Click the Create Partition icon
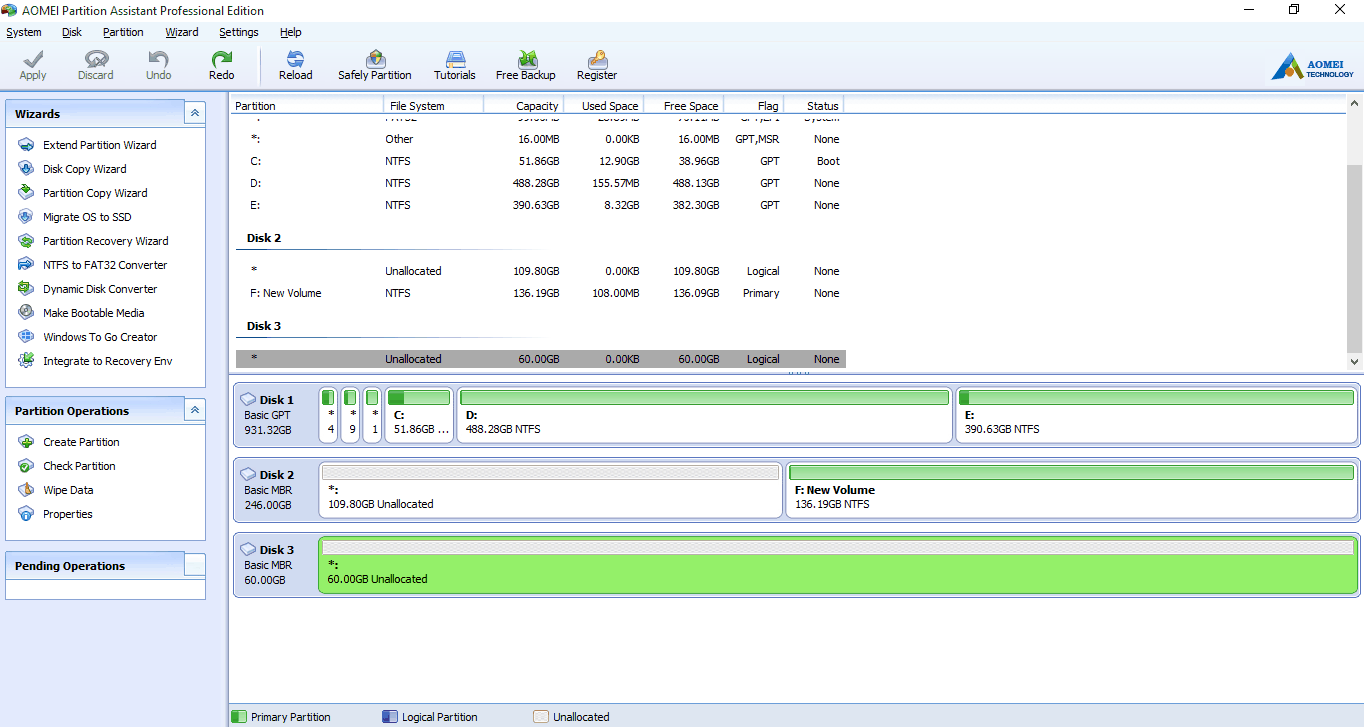1364x727 pixels. [26, 442]
